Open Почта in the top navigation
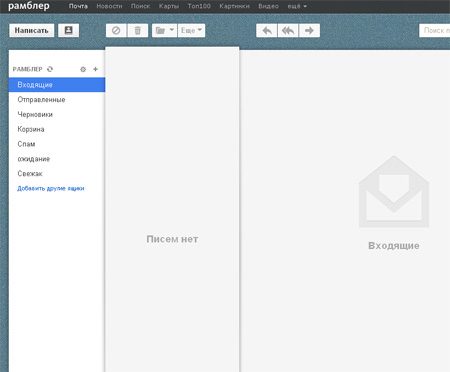 [78, 6]
